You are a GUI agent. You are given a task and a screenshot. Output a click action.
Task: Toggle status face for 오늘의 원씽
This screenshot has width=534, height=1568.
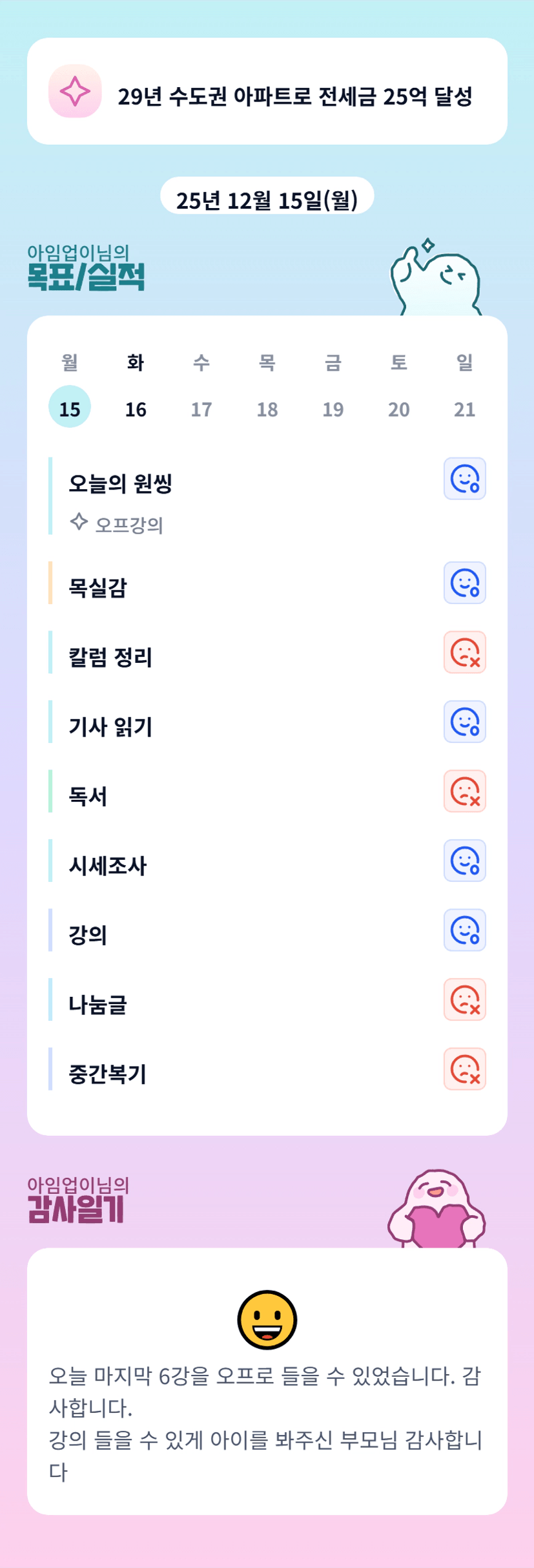point(464,479)
